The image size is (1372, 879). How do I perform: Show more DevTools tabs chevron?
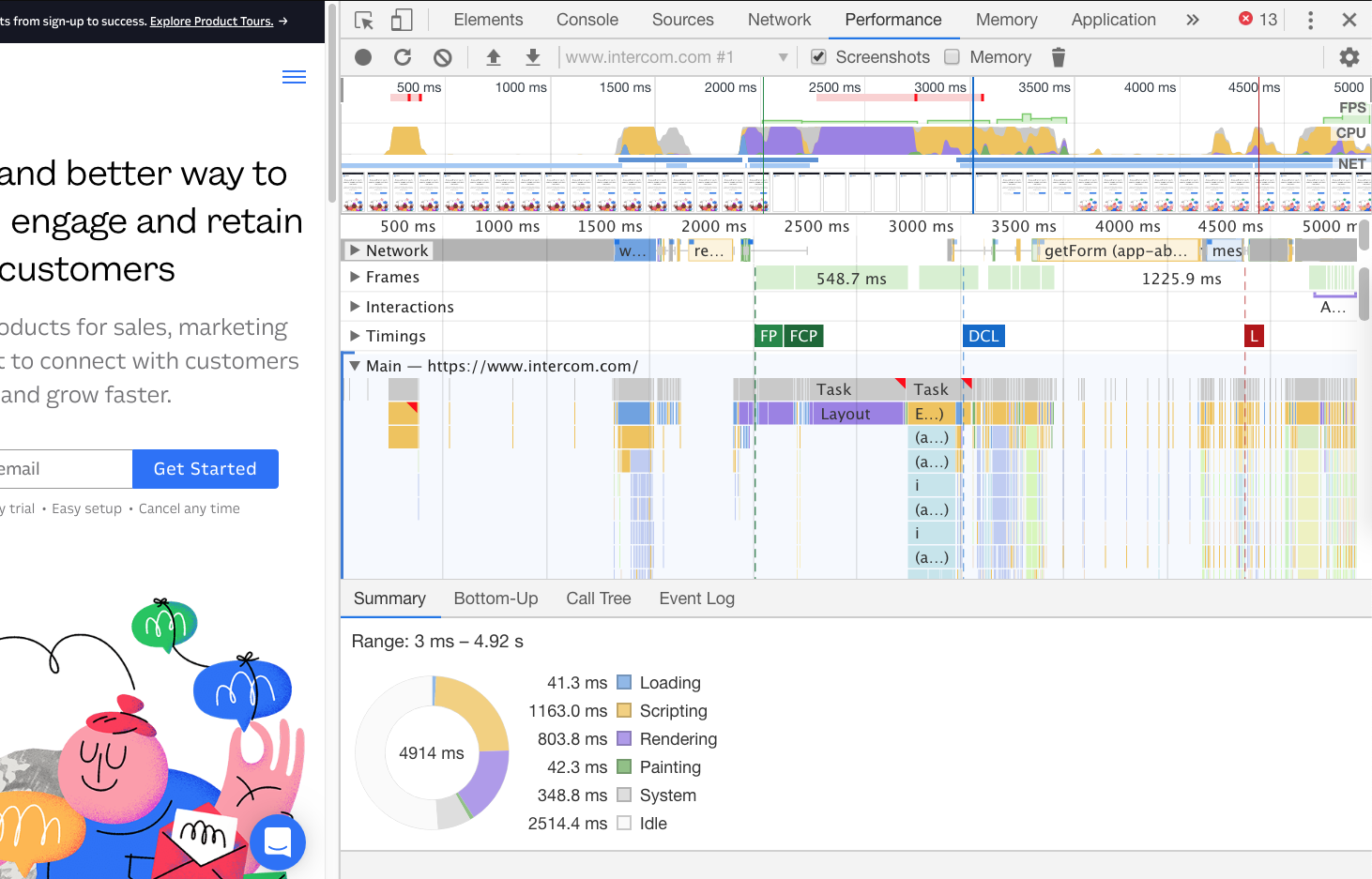click(1193, 20)
